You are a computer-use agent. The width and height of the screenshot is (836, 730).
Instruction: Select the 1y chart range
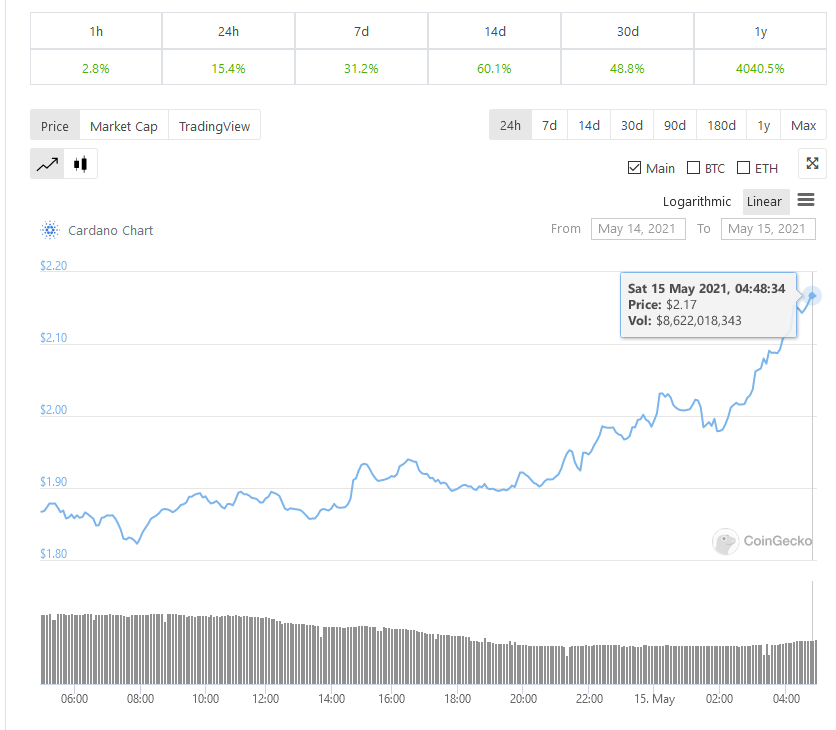coord(763,125)
